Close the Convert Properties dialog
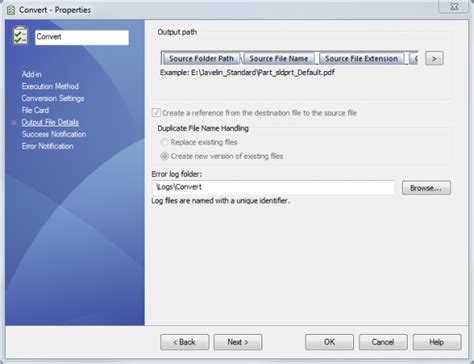This screenshot has width=474, height=364. (454, 7)
